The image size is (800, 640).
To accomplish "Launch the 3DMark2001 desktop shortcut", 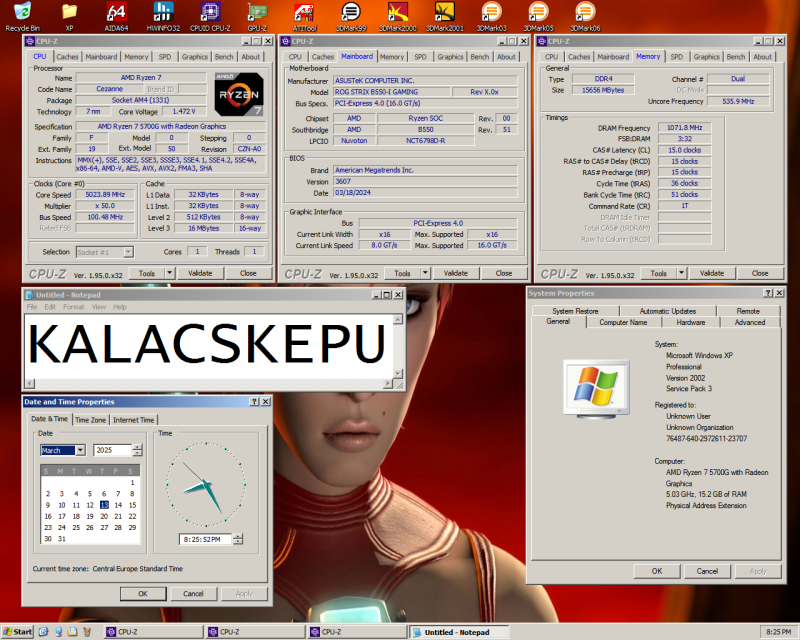I will tap(445, 16).
